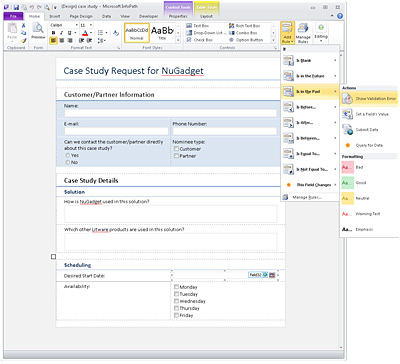Switch to the Developer tab
The image size is (400, 364).
[149, 16]
